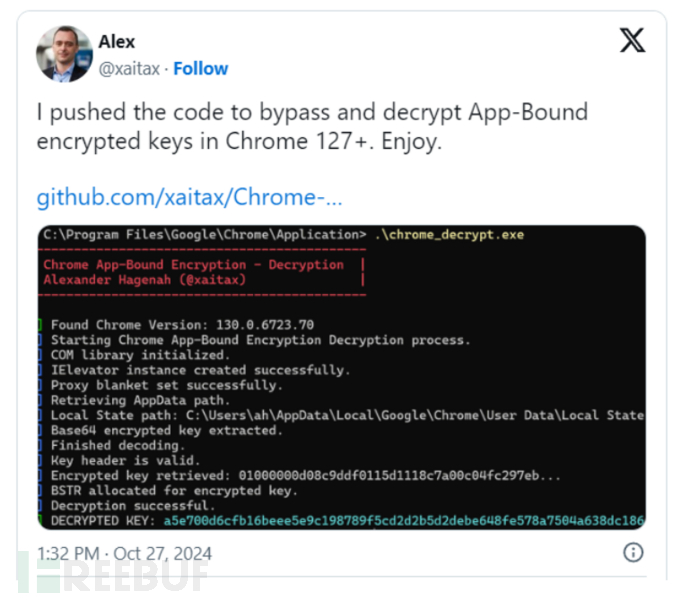690x600 pixels.
Task: Click the 1:32 PM Oct 27 timestamp
Action: coord(124,553)
